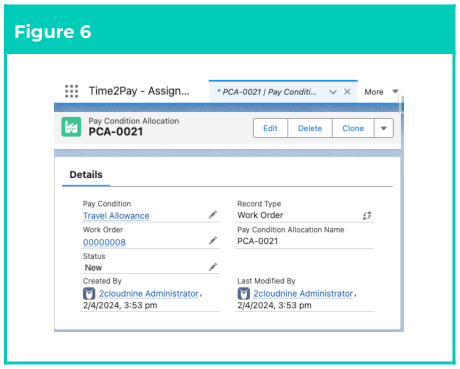The width and height of the screenshot is (460, 369).
Task: Click the Time2Pay - Assign... app name
Action: coord(139,91)
